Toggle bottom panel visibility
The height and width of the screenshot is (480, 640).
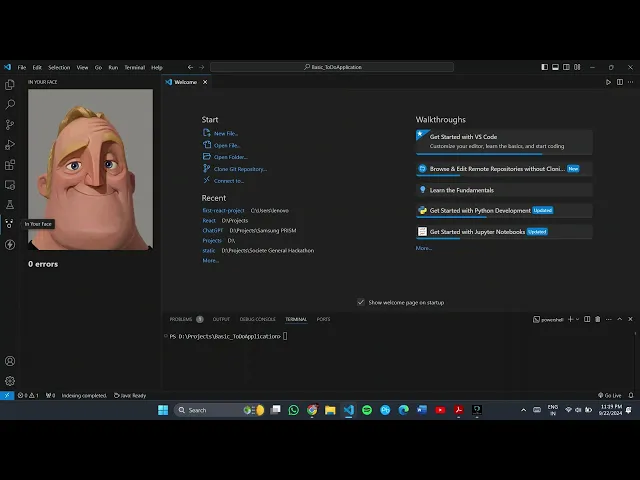[x=556, y=67]
